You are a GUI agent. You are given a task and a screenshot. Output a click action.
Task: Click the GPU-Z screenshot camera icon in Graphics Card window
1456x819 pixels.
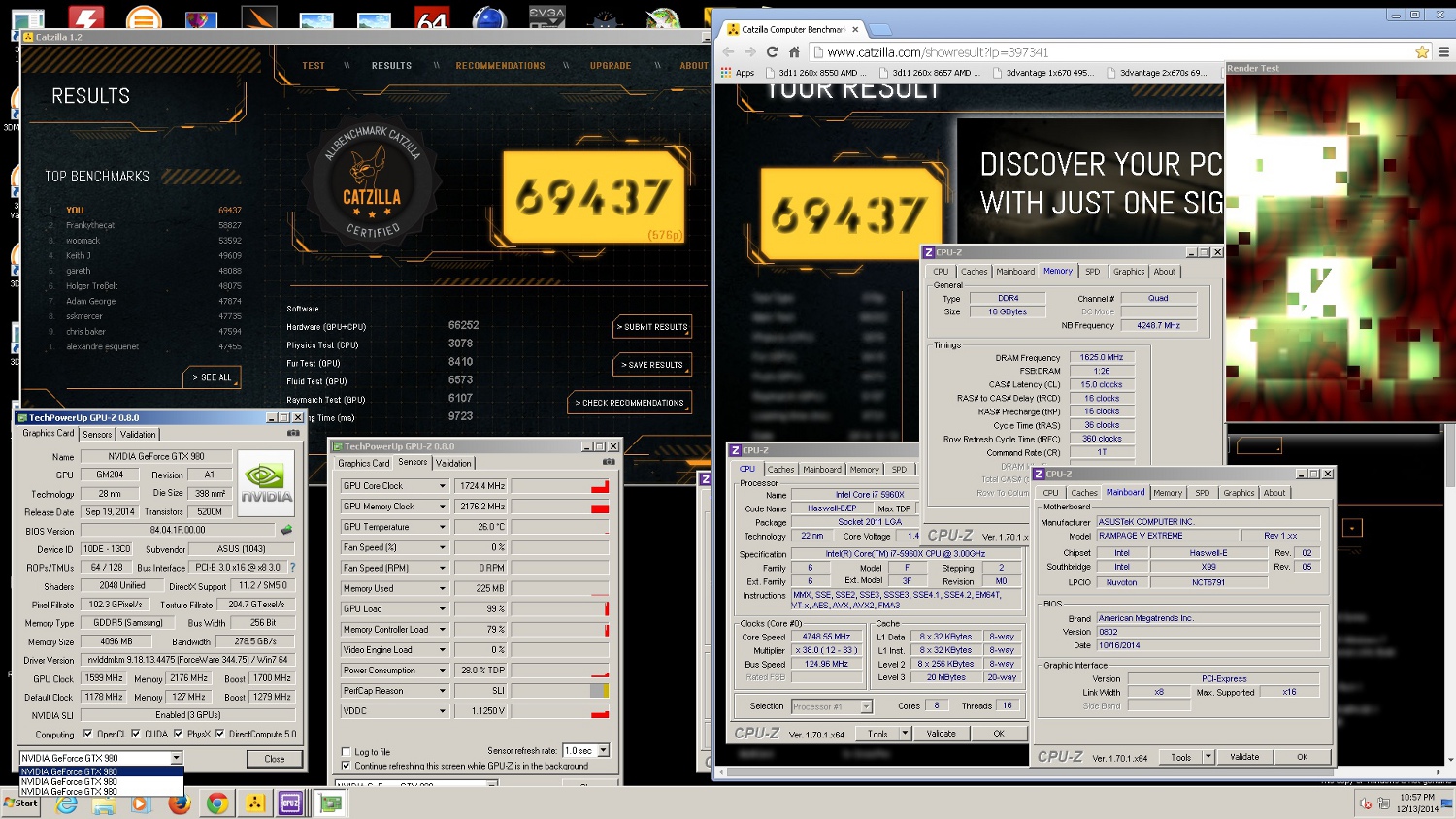(293, 433)
